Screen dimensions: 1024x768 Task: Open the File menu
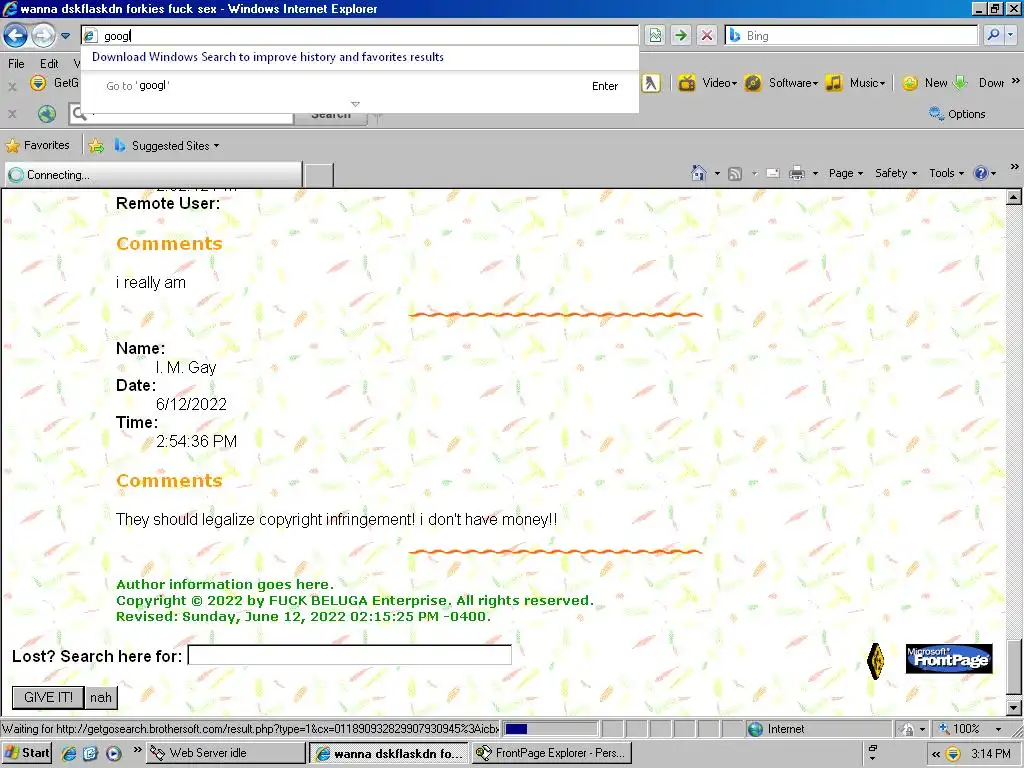(x=16, y=63)
